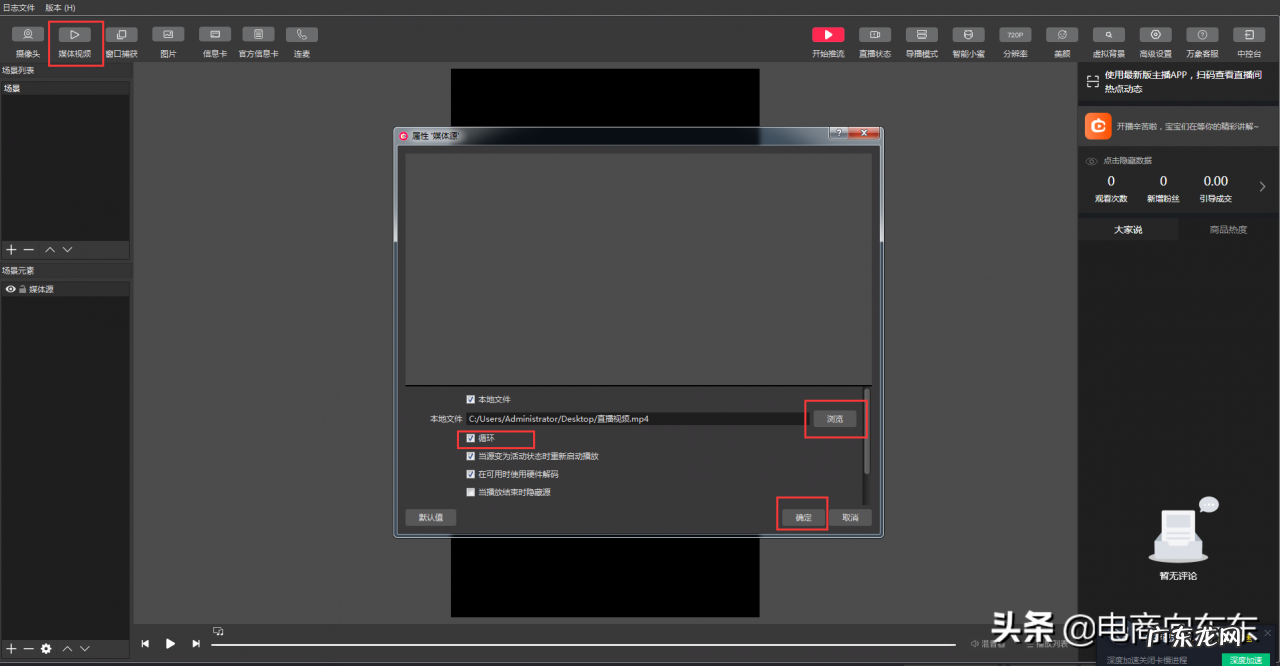Image resolution: width=1280 pixels, height=666 pixels.
Task: Confirm the dialog with 确定
Action: (x=804, y=518)
